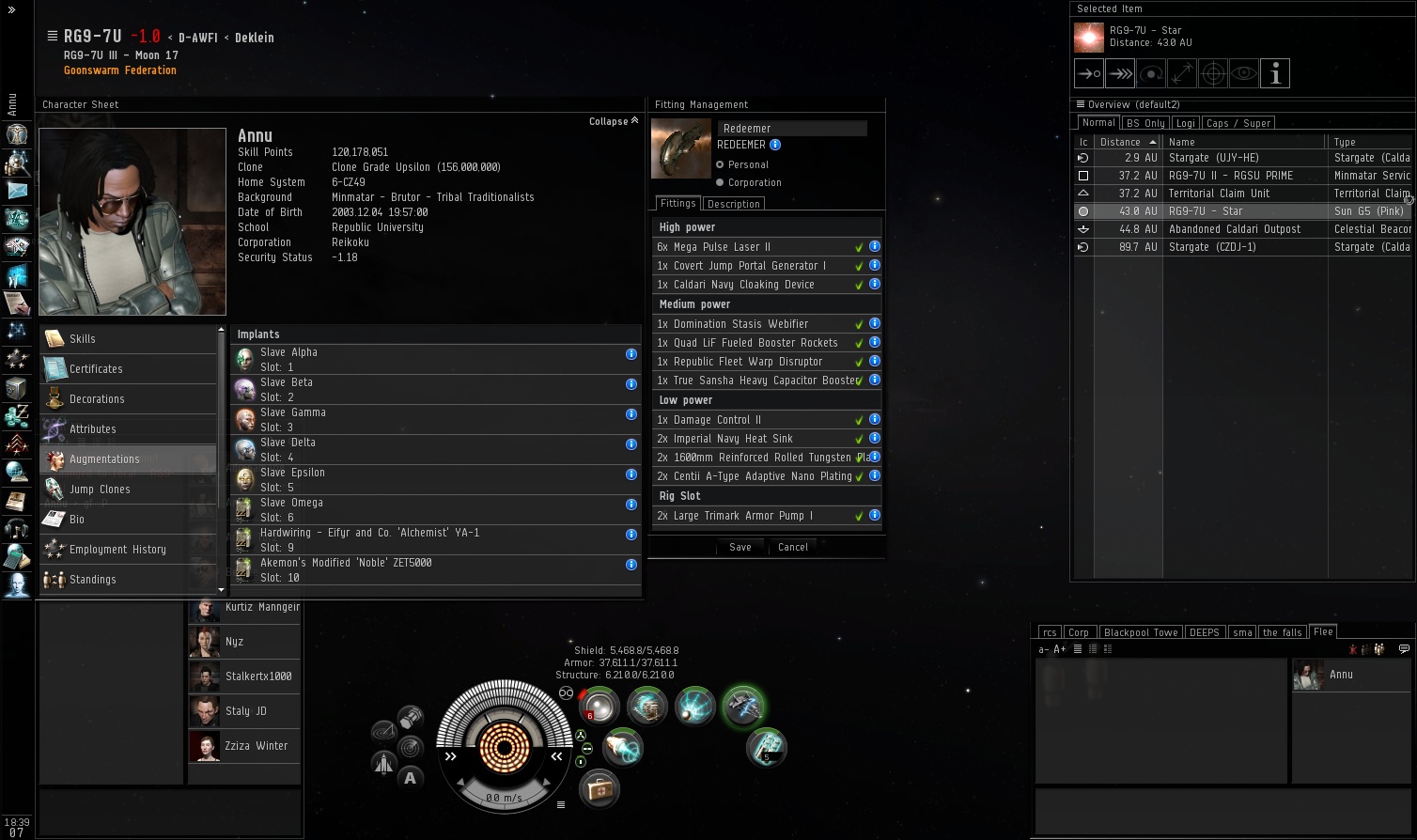Toggle the green minus HUD indicator
This screenshot has height=840, width=1417.
pyautogui.click(x=587, y=748)
